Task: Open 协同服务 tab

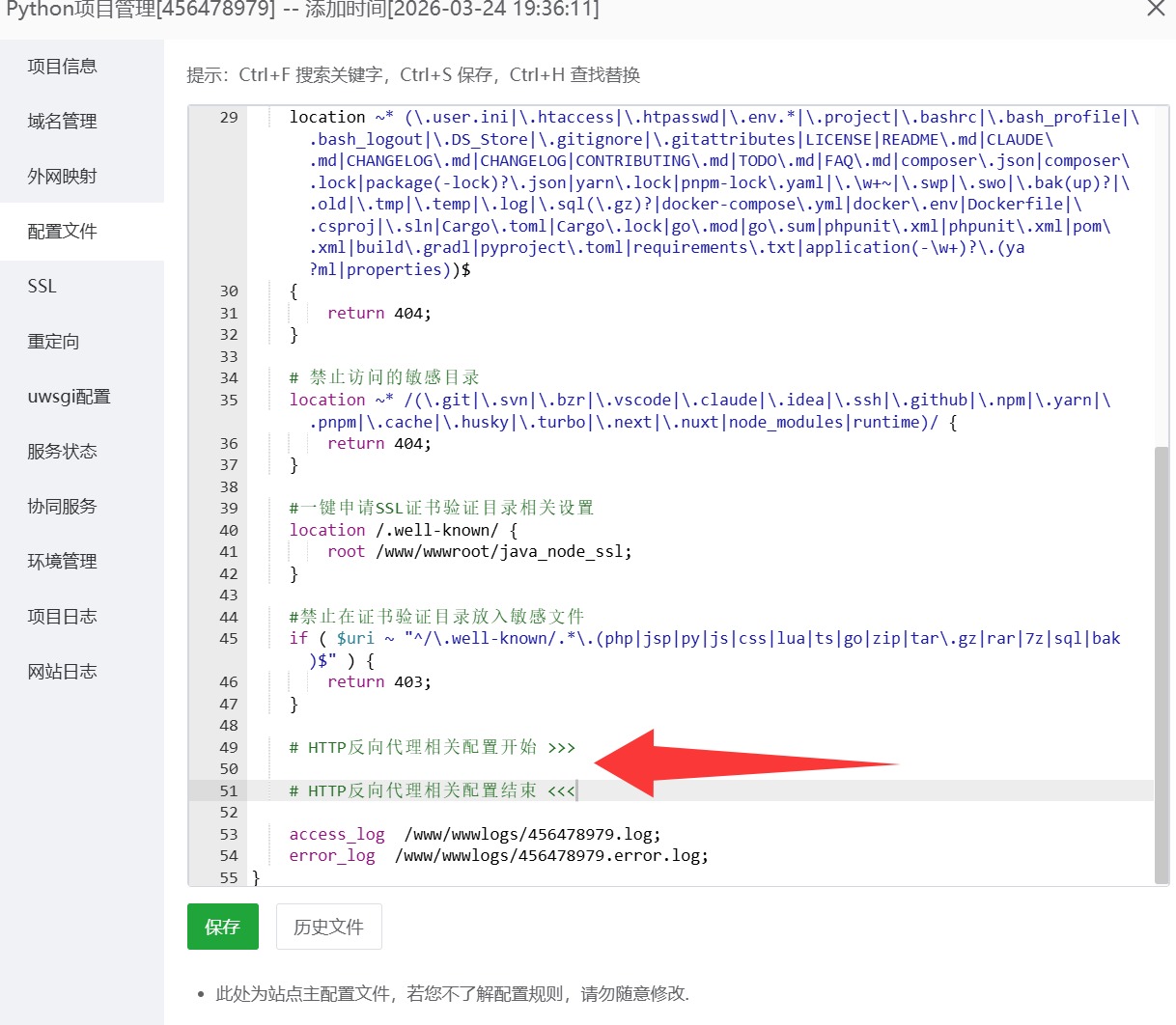Action: 63,507
